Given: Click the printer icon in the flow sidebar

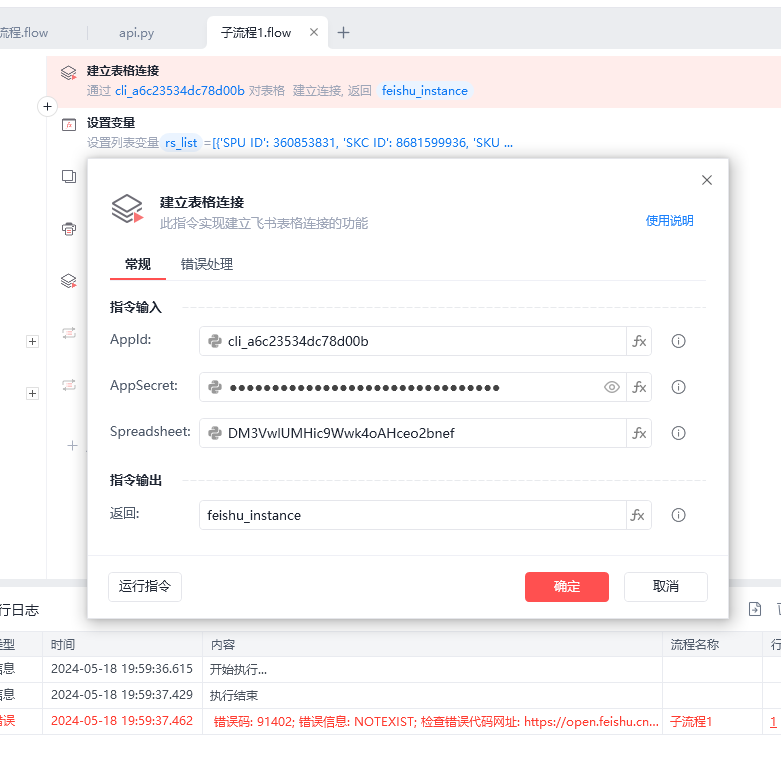Looking at the screenshot, I should pyautogui.click(x=69, y=229).
